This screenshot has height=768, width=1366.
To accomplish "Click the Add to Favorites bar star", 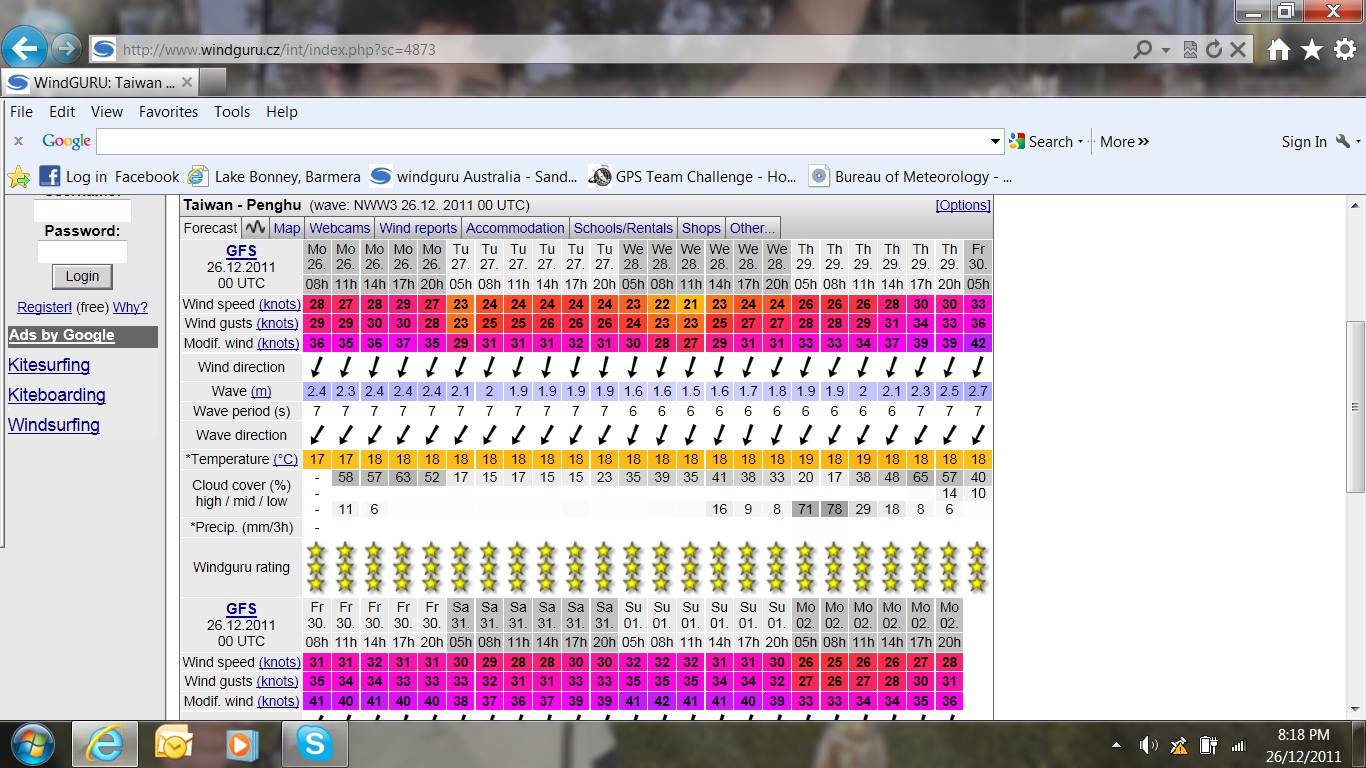I will coord(19,177).
